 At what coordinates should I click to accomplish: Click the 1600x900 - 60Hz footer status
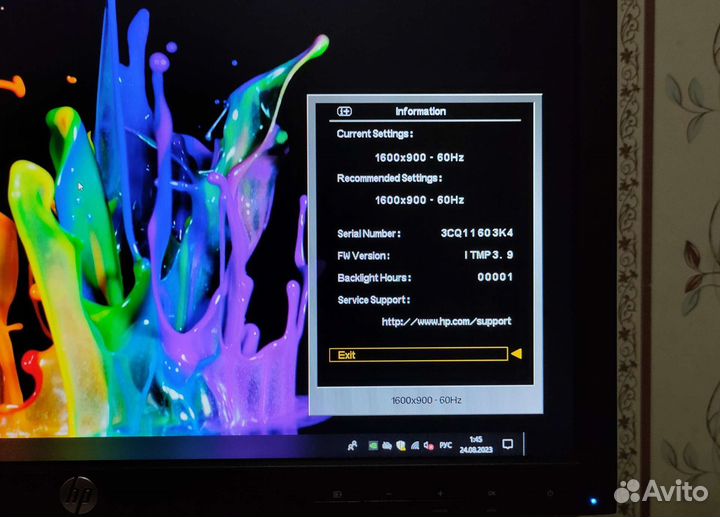426,400
